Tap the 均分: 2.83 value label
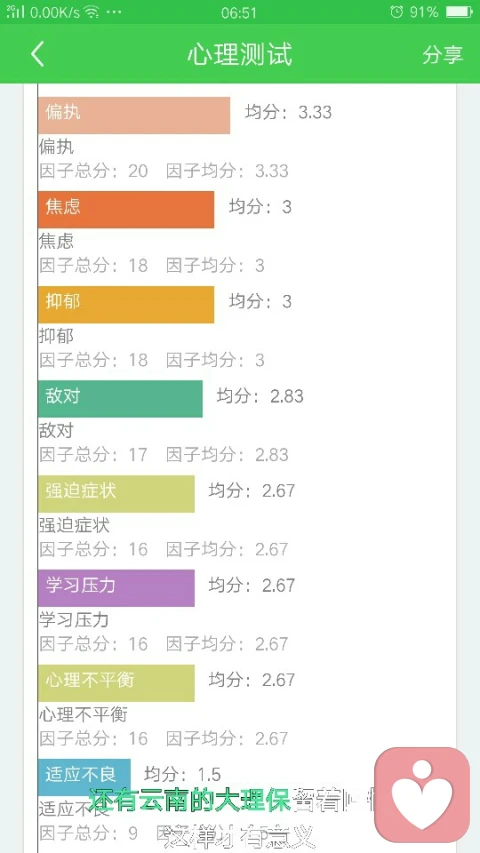480x853 pixels. (x=260, y=396)
